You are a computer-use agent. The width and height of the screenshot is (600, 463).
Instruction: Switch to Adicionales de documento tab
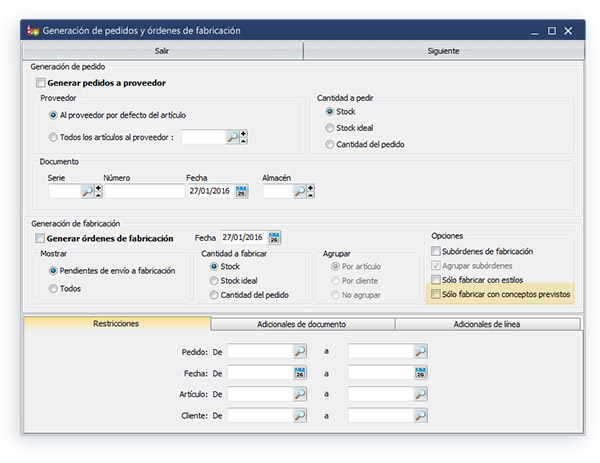tap(303, 324)
